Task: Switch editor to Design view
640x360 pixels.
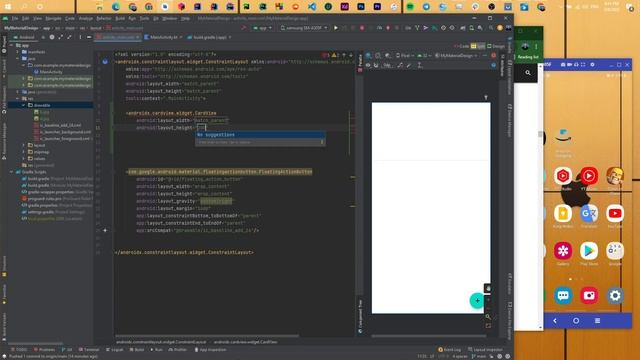Action: click(x=496, y=47)
